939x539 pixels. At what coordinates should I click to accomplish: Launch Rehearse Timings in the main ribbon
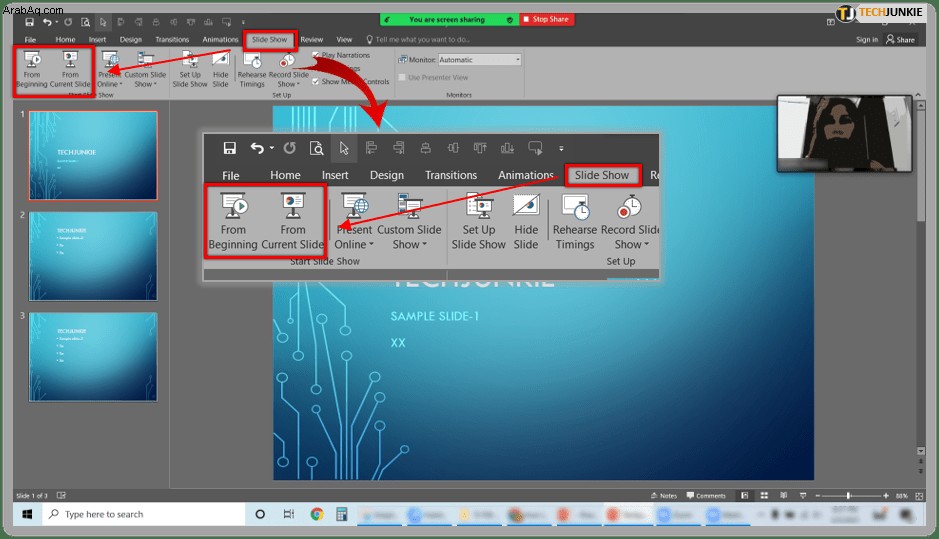[x=252, y=69]
